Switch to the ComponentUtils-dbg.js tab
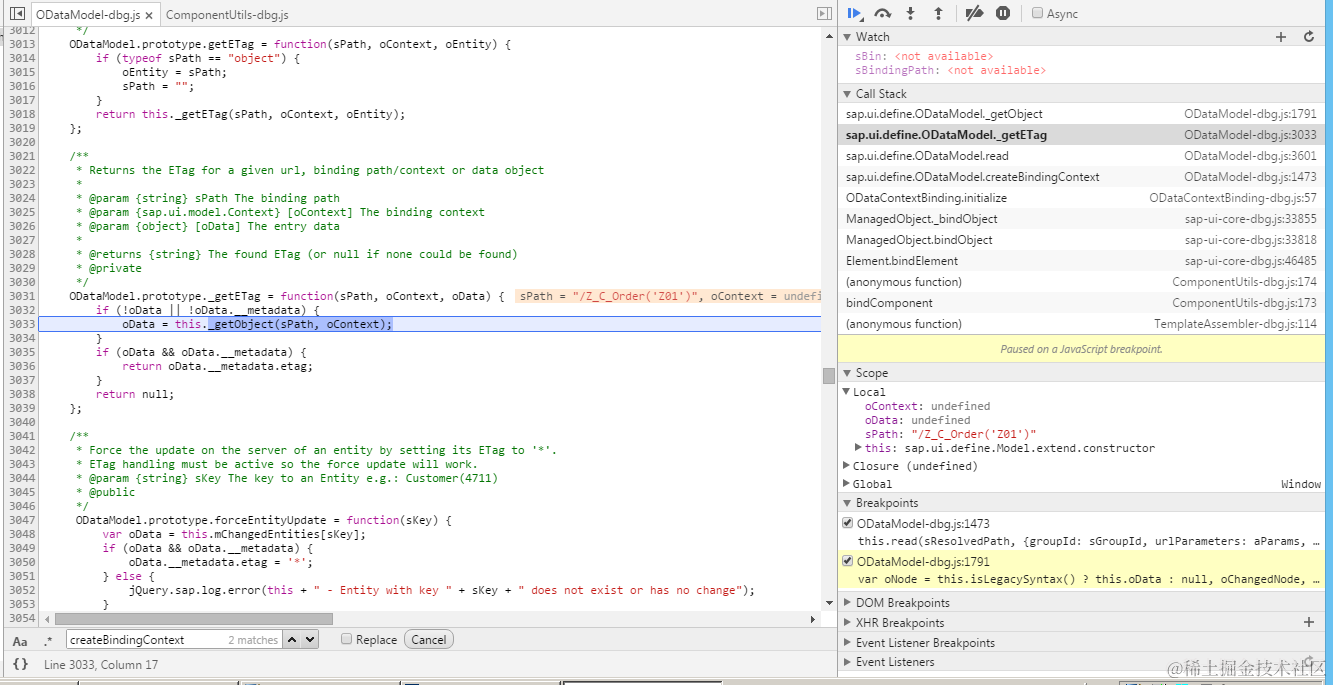1333x685 pixels. (227, 15)
